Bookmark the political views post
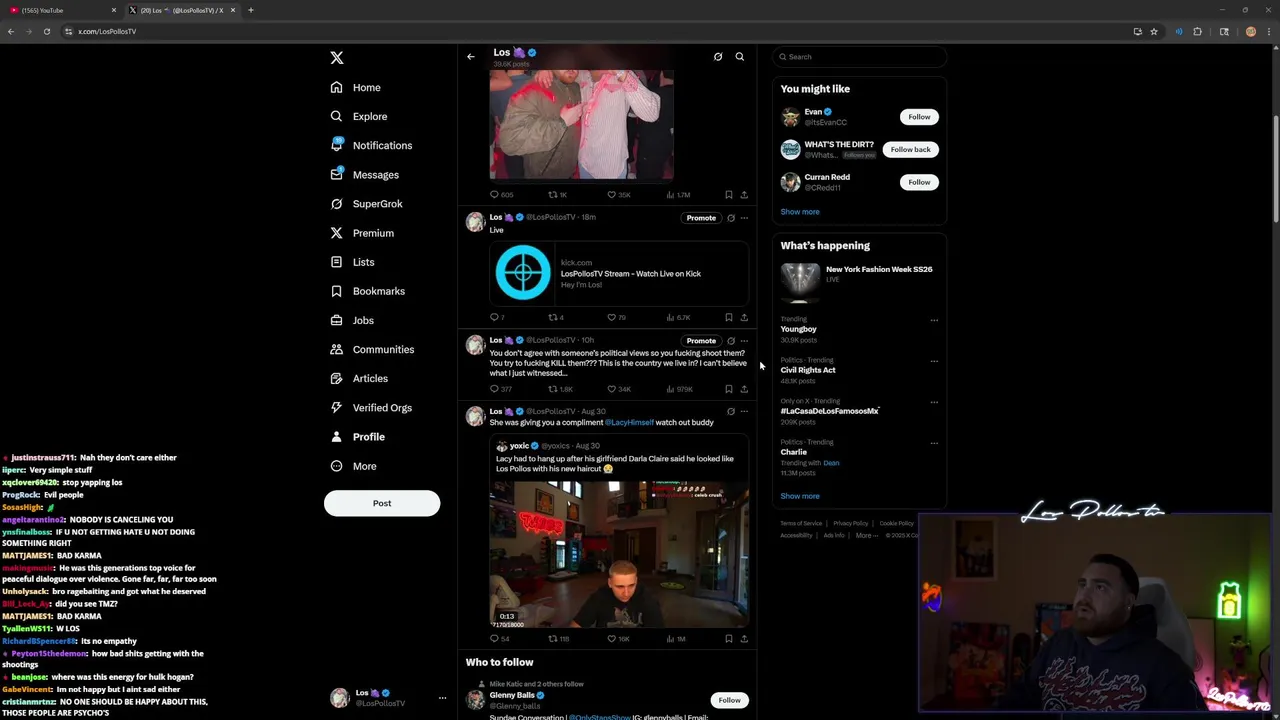The image size is (1280, 720). (x=729, y=389)
